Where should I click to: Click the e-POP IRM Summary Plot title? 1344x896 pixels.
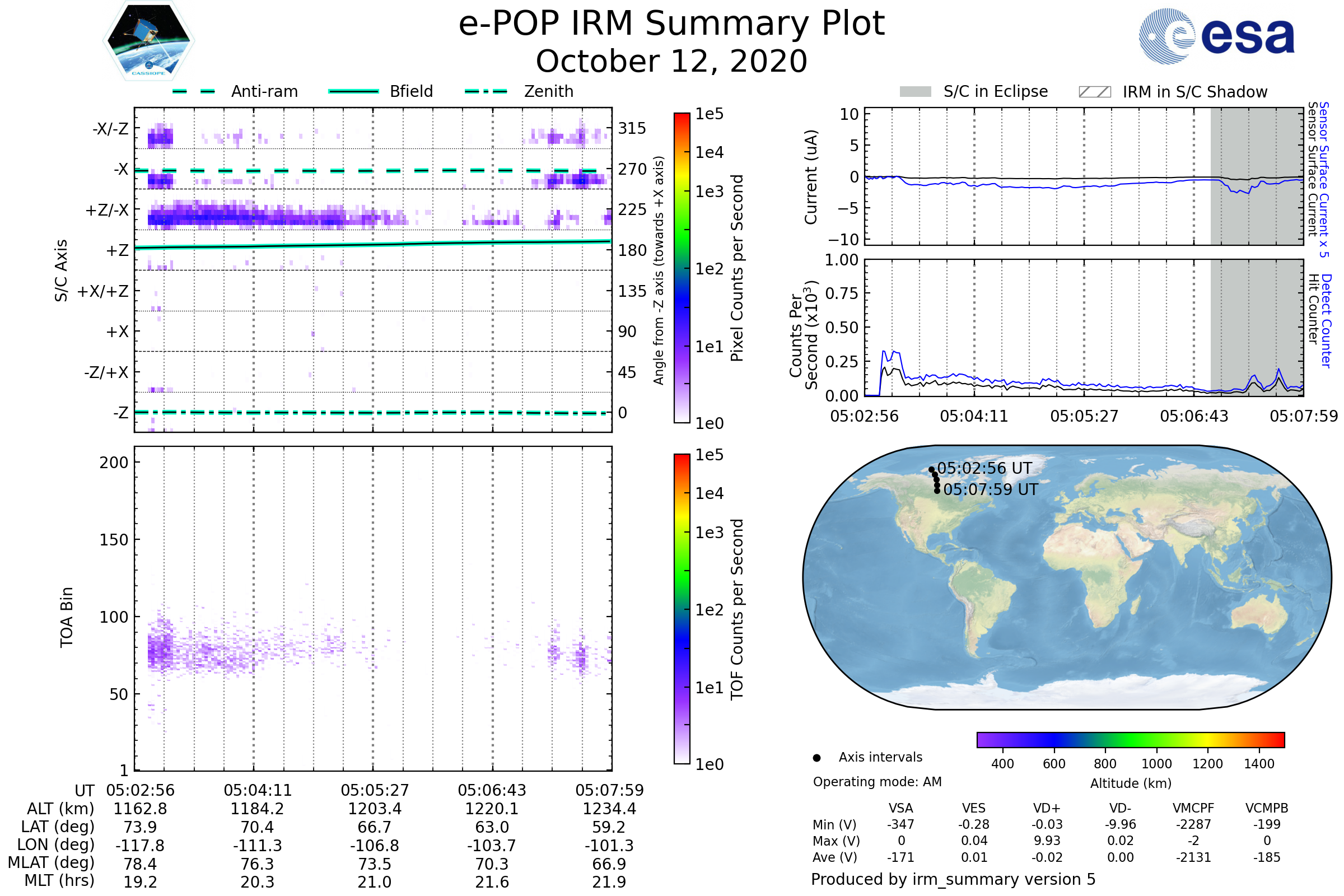click(671, 24)
